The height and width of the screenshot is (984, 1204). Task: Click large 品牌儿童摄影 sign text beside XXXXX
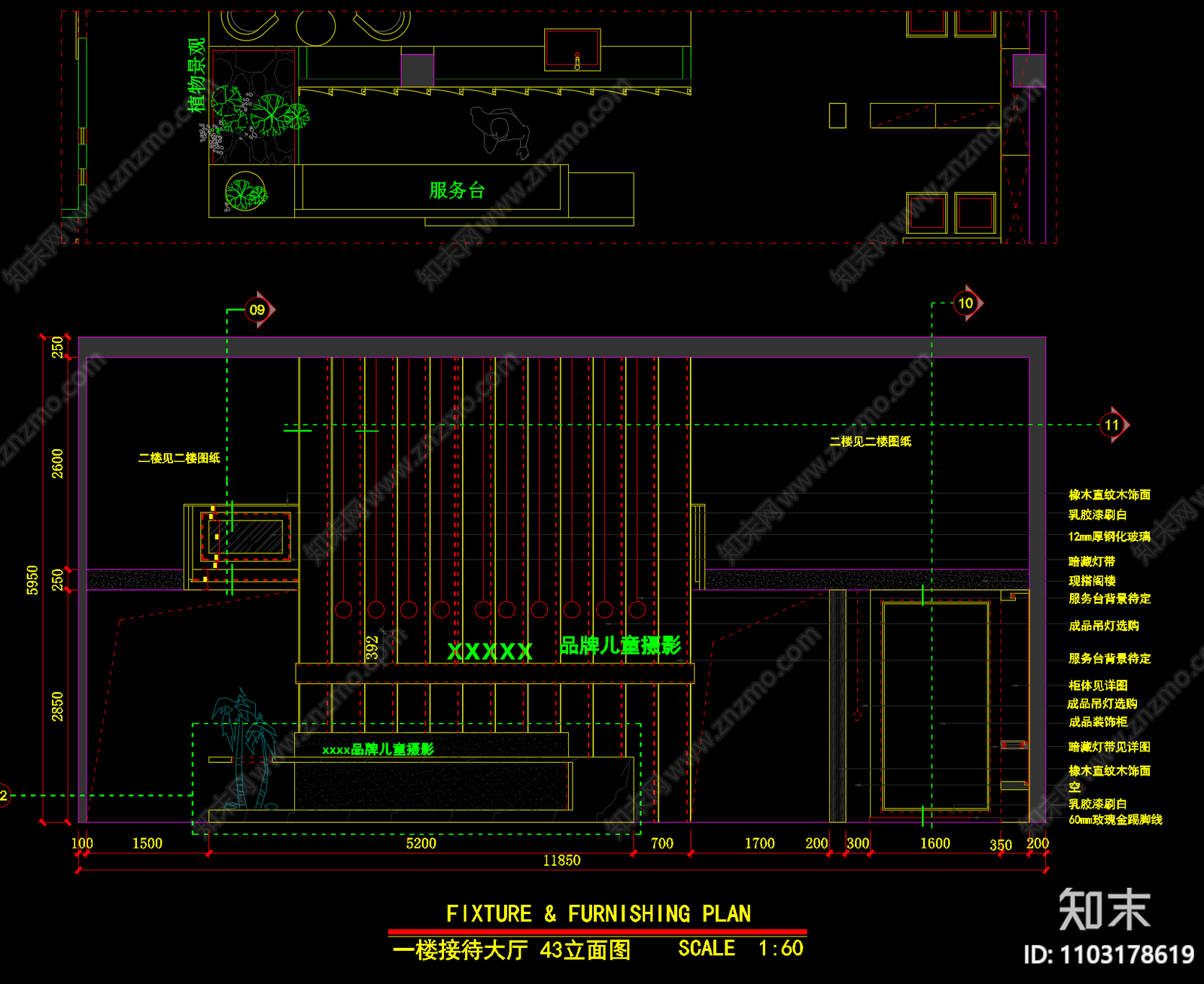tap(620, 645)
